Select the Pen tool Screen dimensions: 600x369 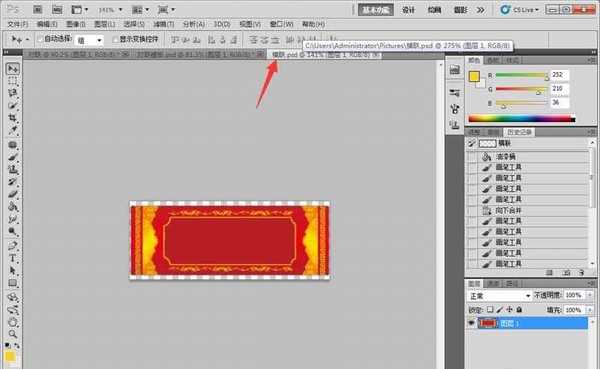click(13, 246)
